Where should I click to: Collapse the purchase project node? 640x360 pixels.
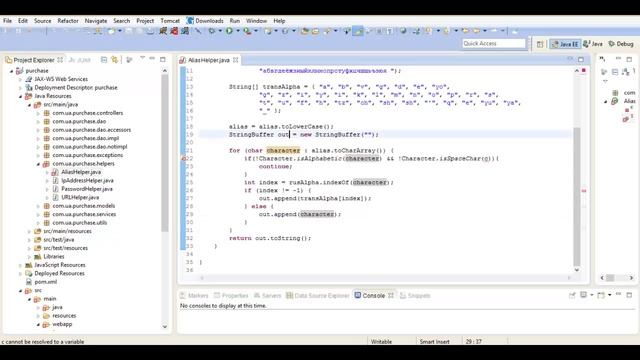[11, 71]
